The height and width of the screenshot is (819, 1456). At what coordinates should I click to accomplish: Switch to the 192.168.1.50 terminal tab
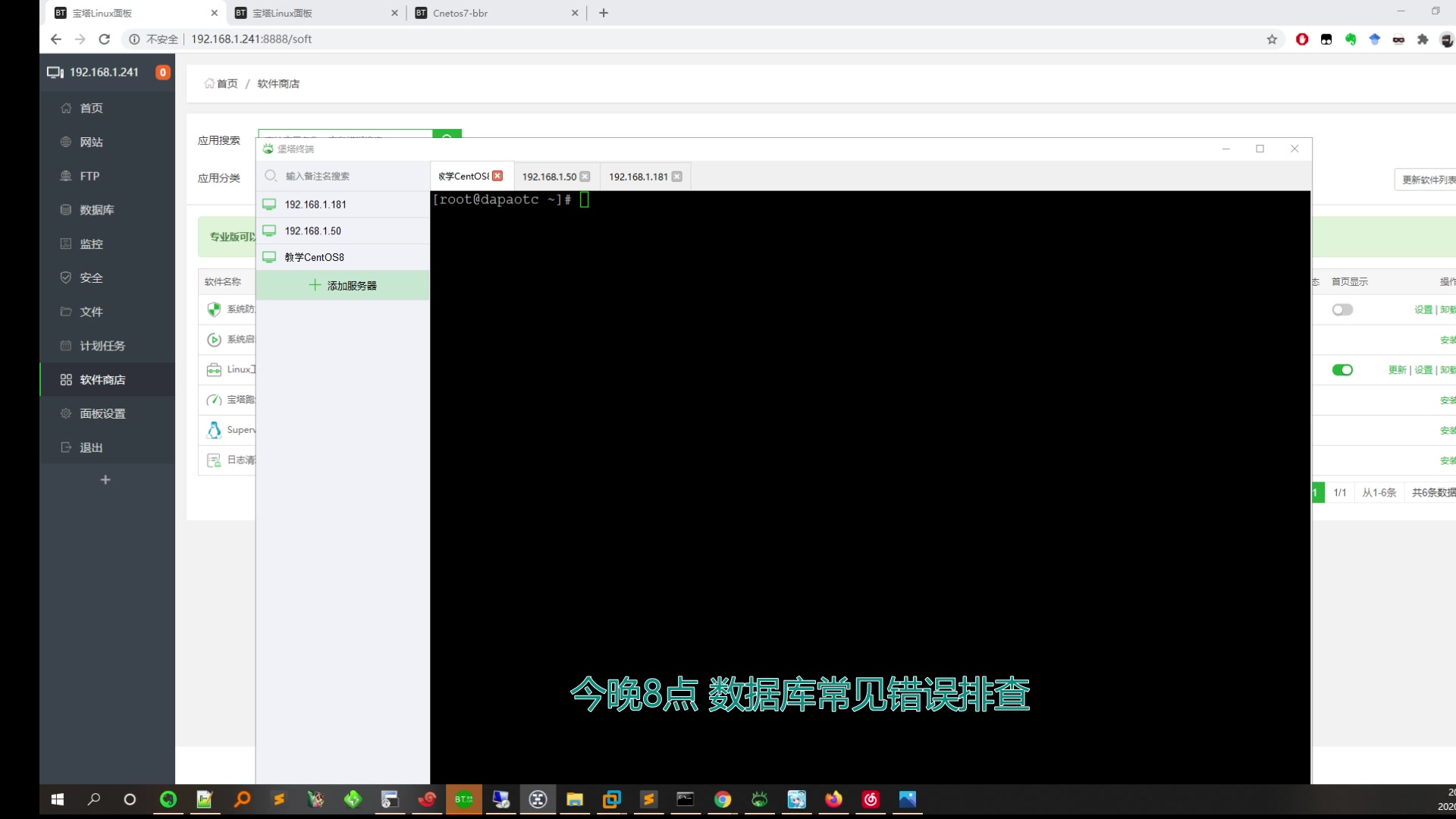549,177
